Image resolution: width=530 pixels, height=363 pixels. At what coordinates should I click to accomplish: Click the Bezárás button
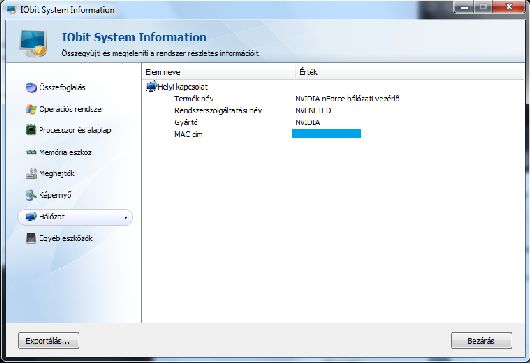coord(481,341)
